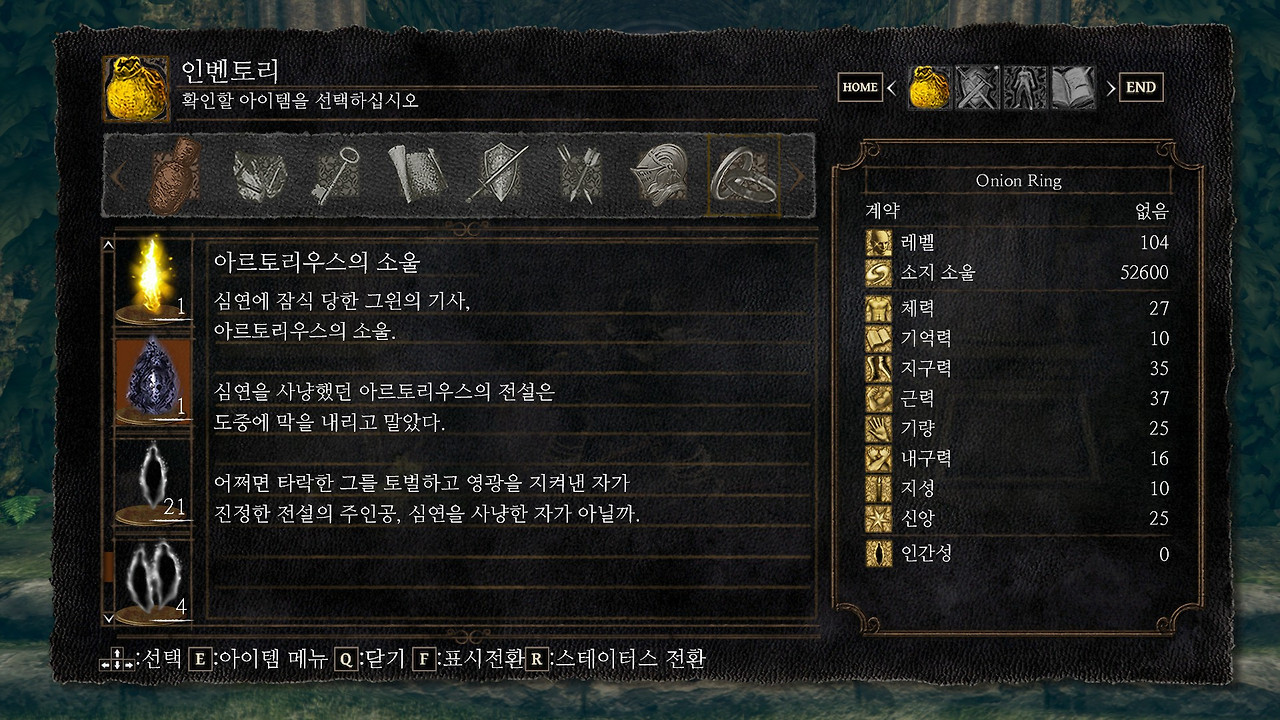Choose the ore materials category icon
Viewport: 1280px width, 720px height.
(260, 176)
